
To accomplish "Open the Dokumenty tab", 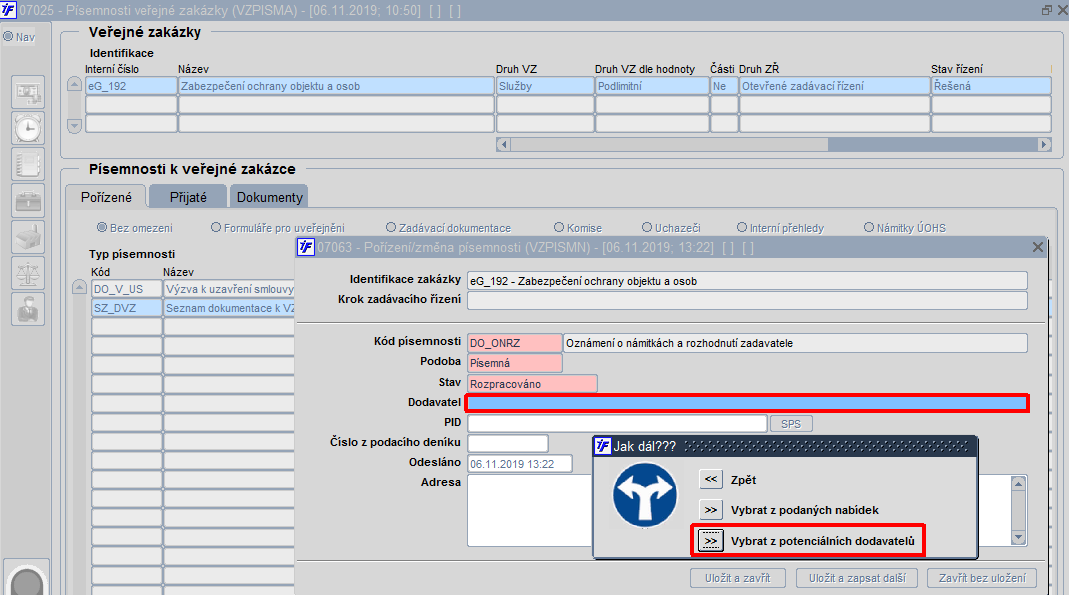I will click(269, 197).
